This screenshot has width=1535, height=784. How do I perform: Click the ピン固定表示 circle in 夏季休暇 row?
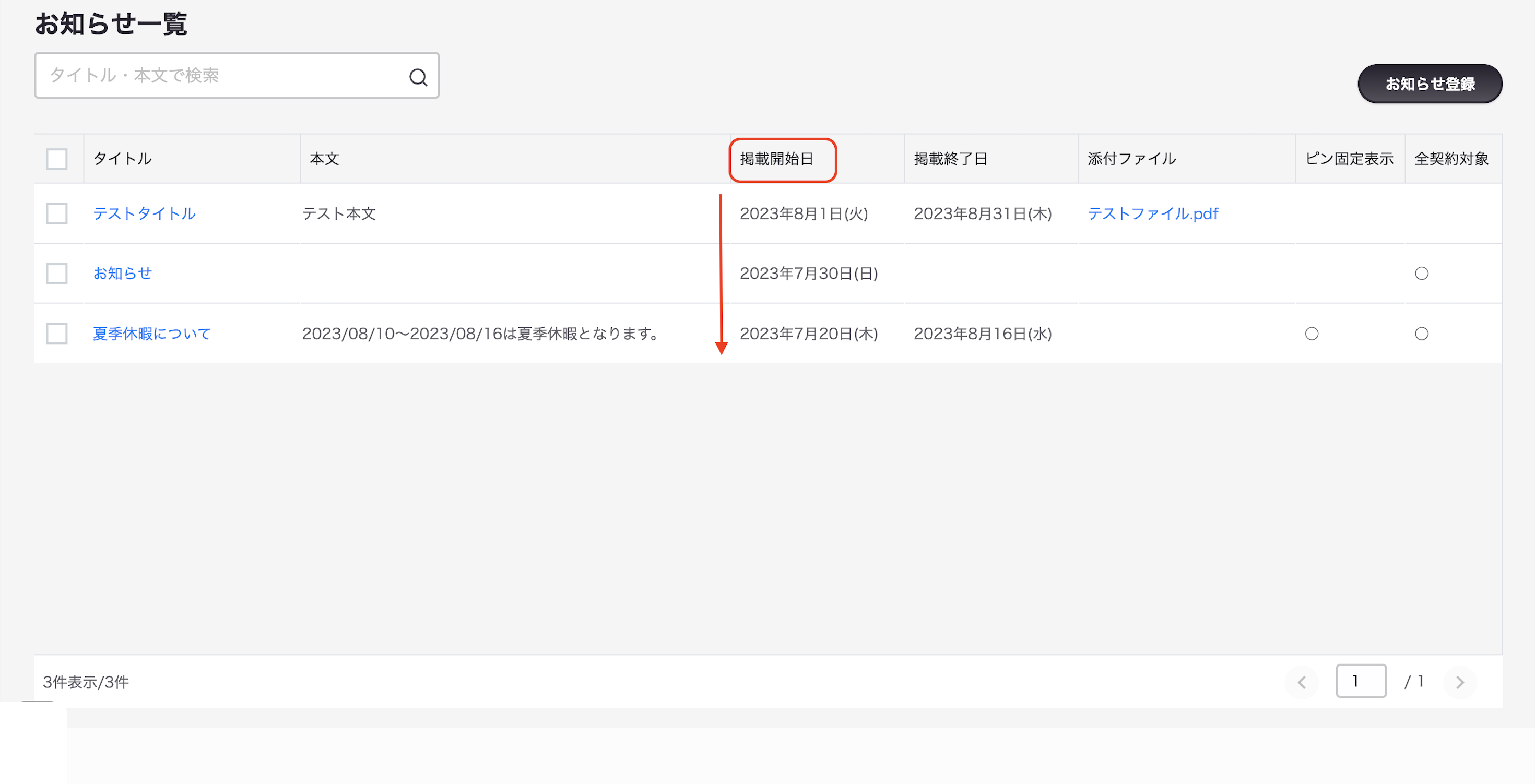(1312, 334)
